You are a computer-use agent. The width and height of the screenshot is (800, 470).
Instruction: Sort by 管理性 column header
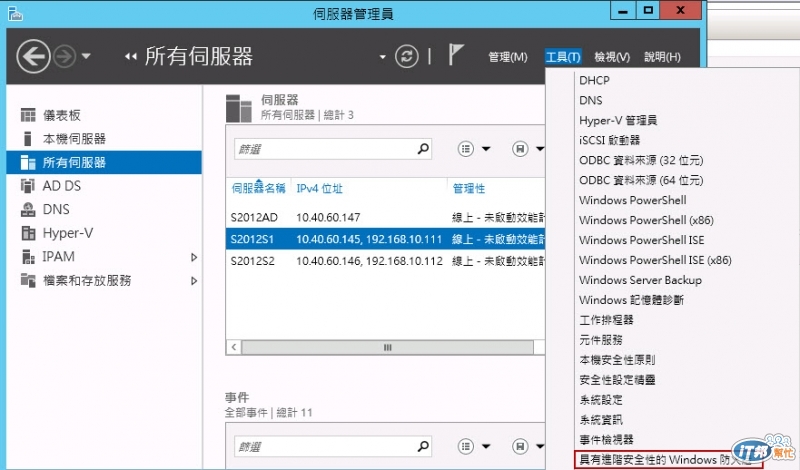pos(468,188)
